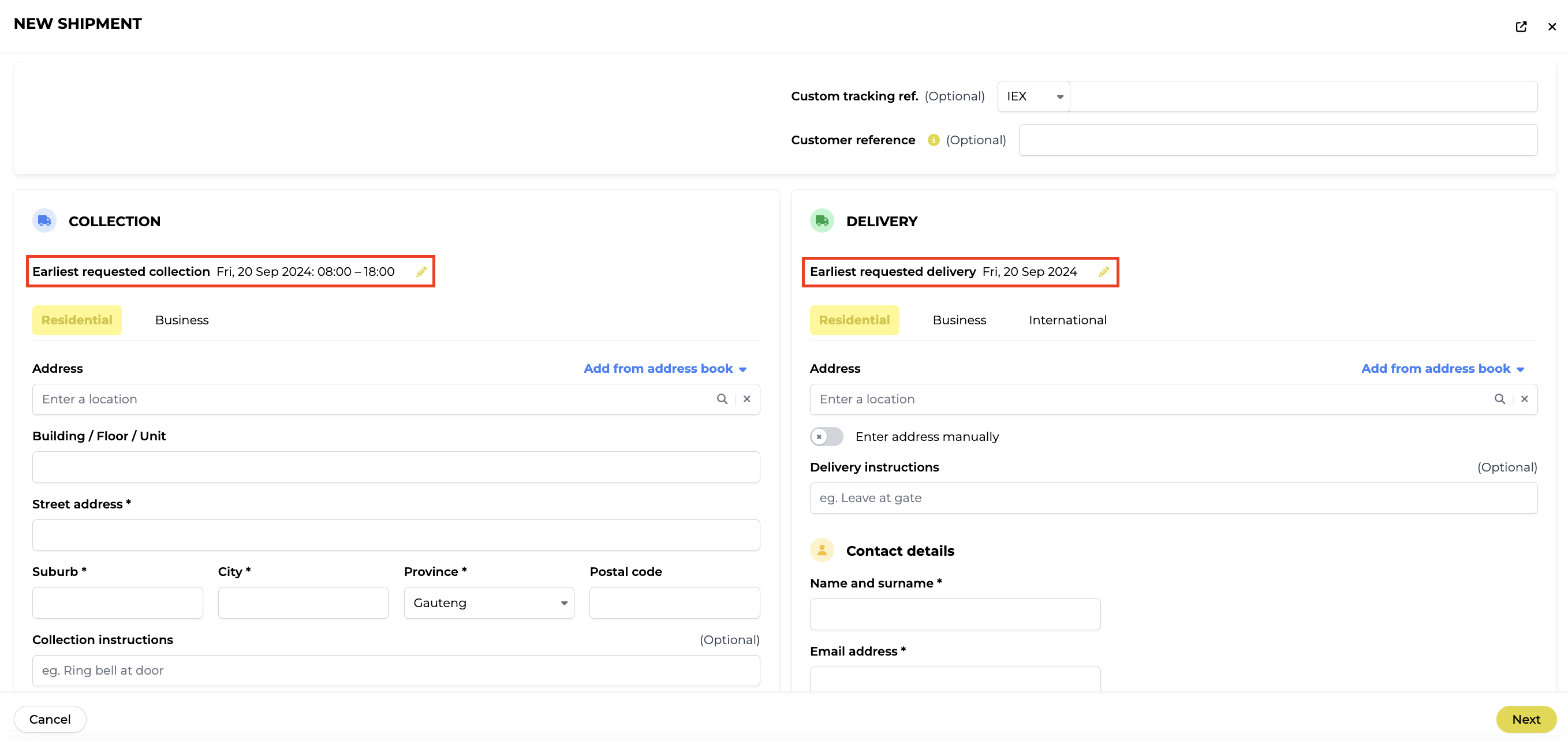Select collection Residential tab
Image resolution: width=1568 pixels, height=741 pixels.
(x=77, y=320)
